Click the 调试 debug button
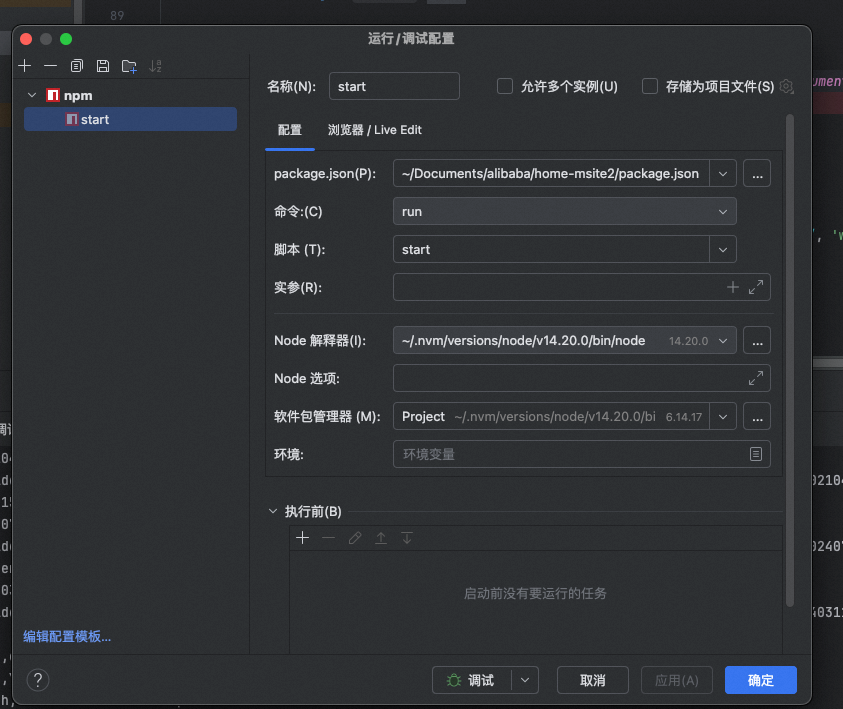 coord(471,681)
